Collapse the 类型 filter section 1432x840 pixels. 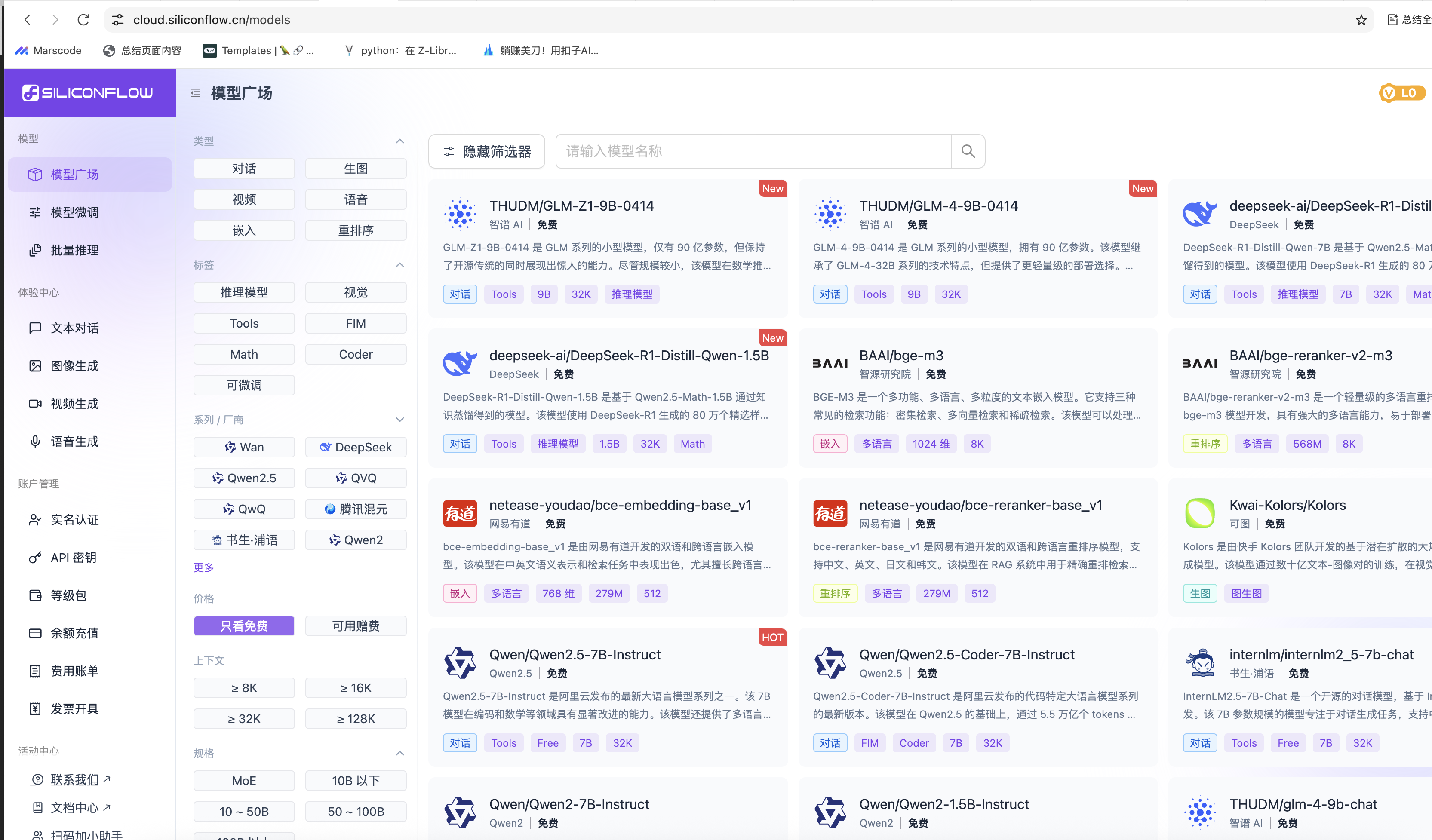point(399,141)
